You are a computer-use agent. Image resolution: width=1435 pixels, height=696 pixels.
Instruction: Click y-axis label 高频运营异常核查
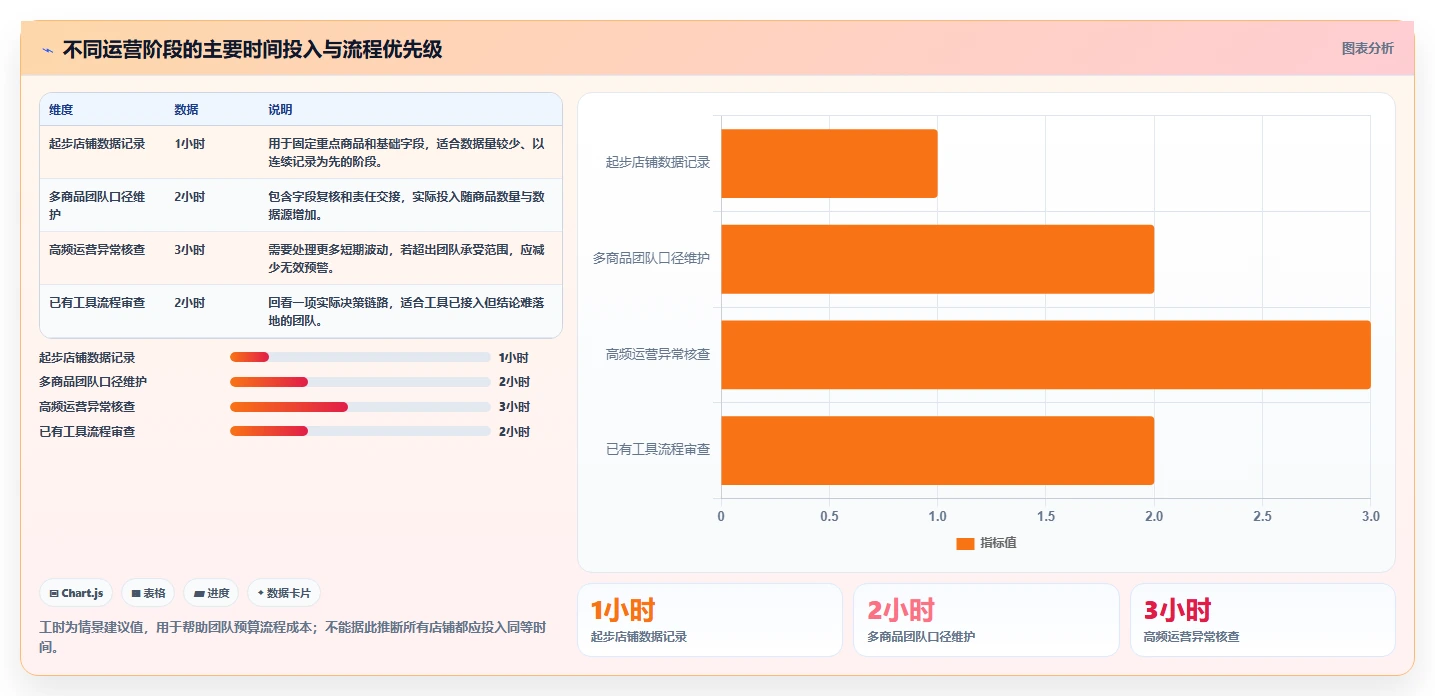tap(658, 354)
